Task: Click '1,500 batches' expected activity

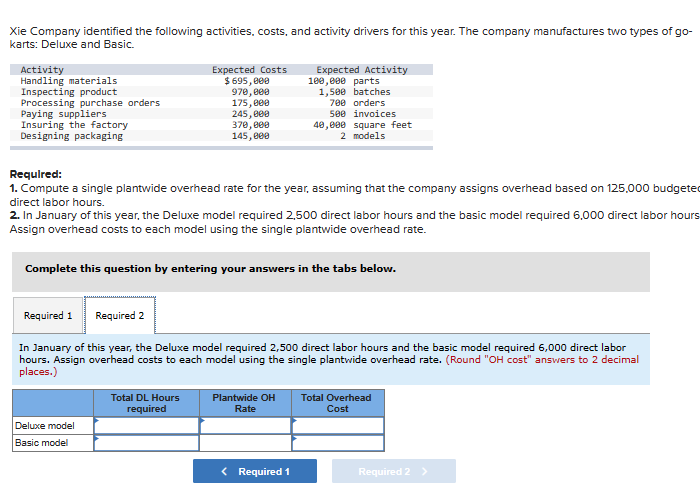Action: pos(354,92)
